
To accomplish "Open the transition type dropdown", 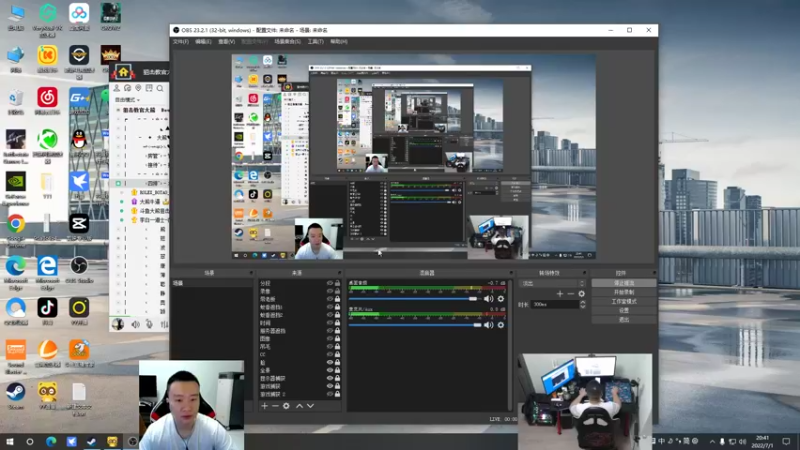I will [x=552, y=283].
